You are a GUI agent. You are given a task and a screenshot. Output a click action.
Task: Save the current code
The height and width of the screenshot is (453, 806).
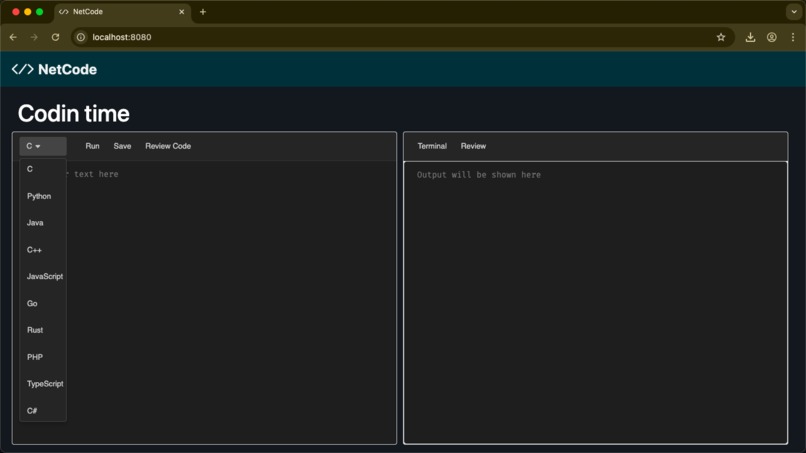[122, 146]
